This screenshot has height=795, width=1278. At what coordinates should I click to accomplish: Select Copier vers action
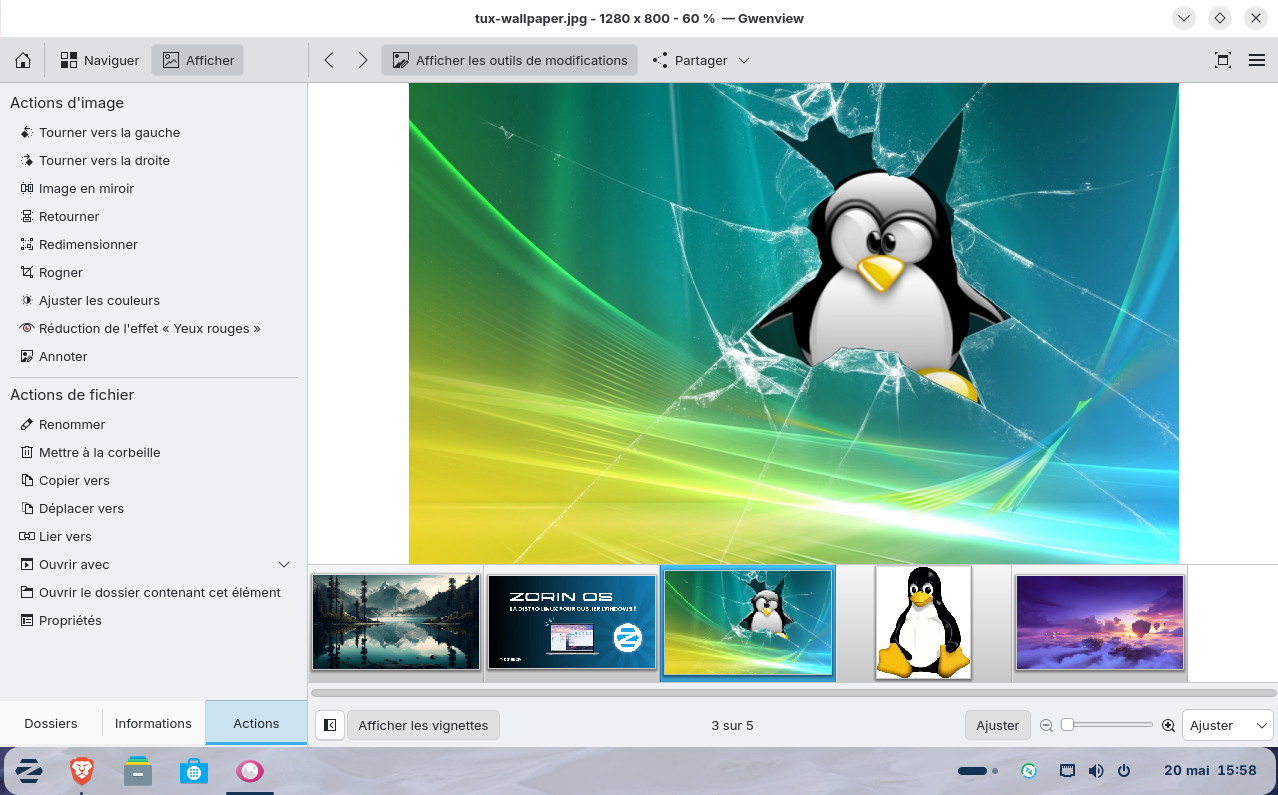tap(65, 480)
